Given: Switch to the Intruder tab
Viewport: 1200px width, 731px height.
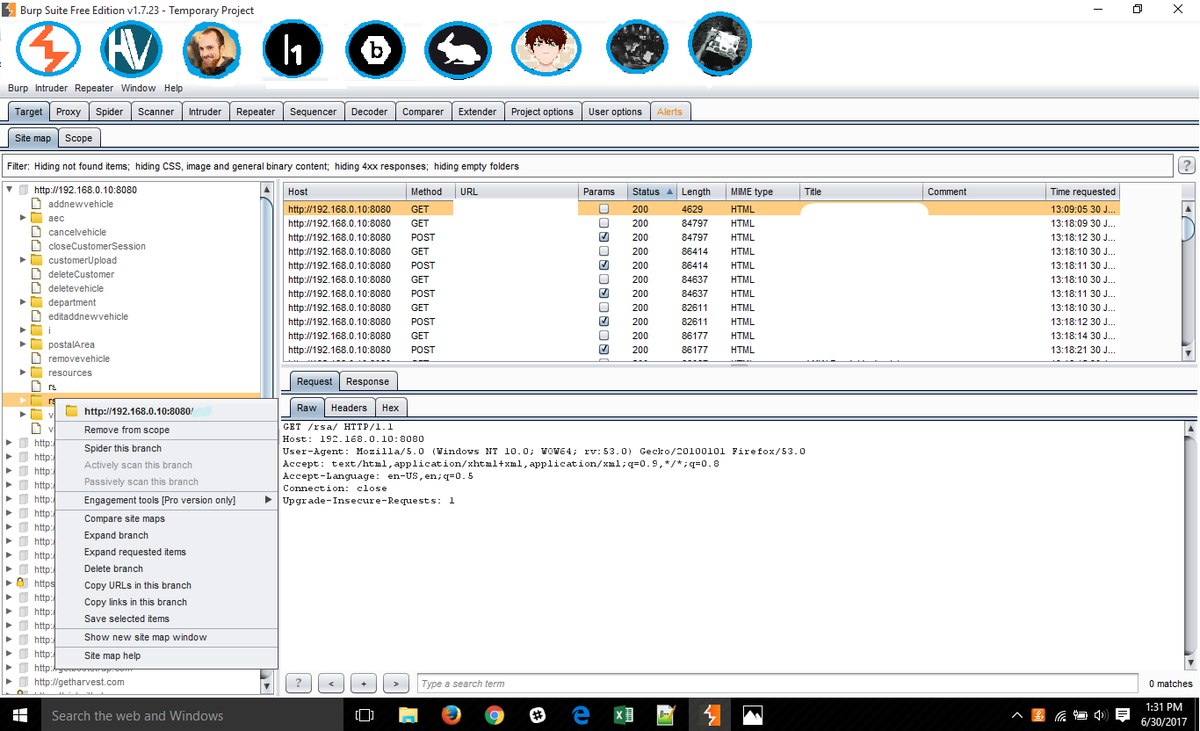Looking at the screenshot, I should point(205,112).
